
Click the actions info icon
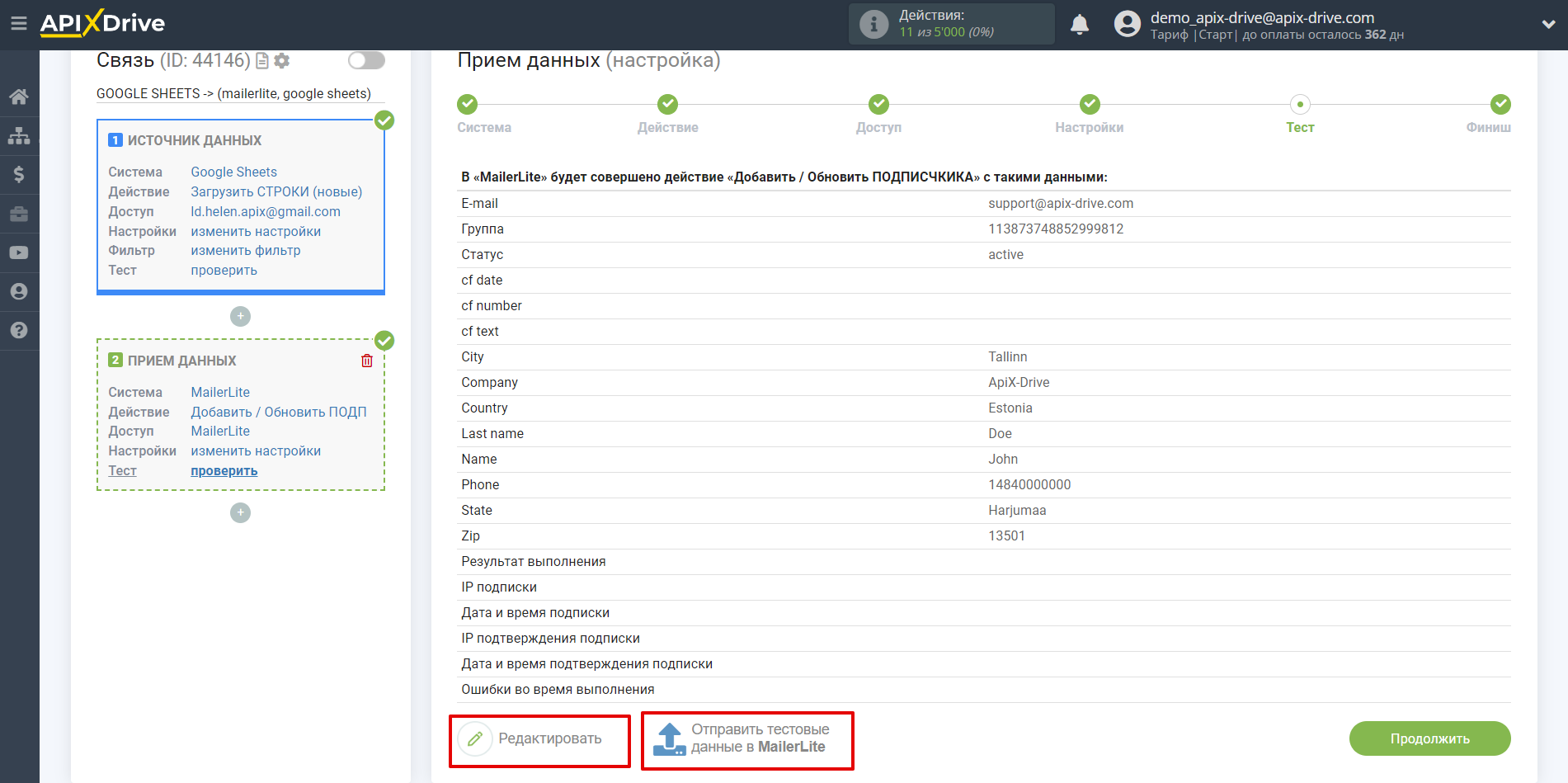(873, 24)
